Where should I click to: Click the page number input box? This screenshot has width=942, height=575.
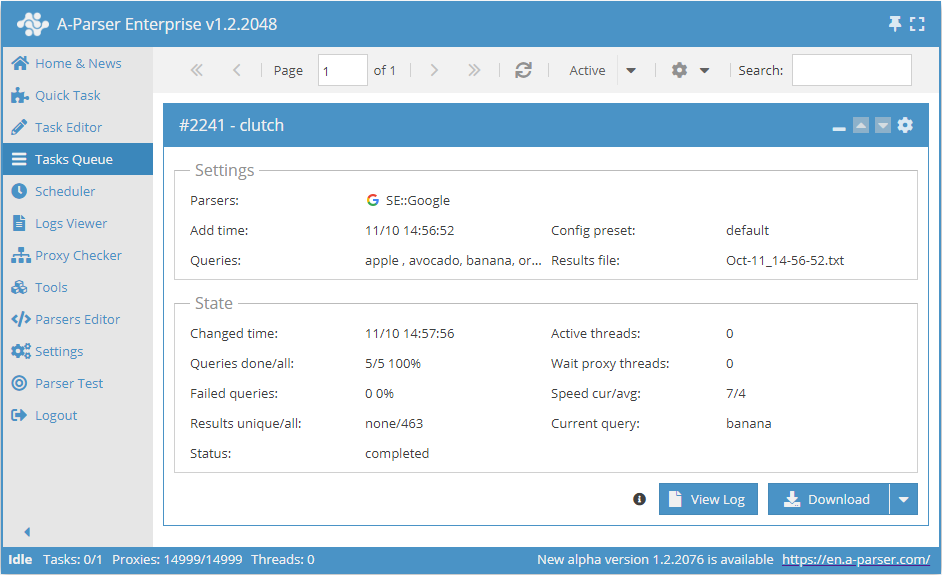[x=342, y=70]
